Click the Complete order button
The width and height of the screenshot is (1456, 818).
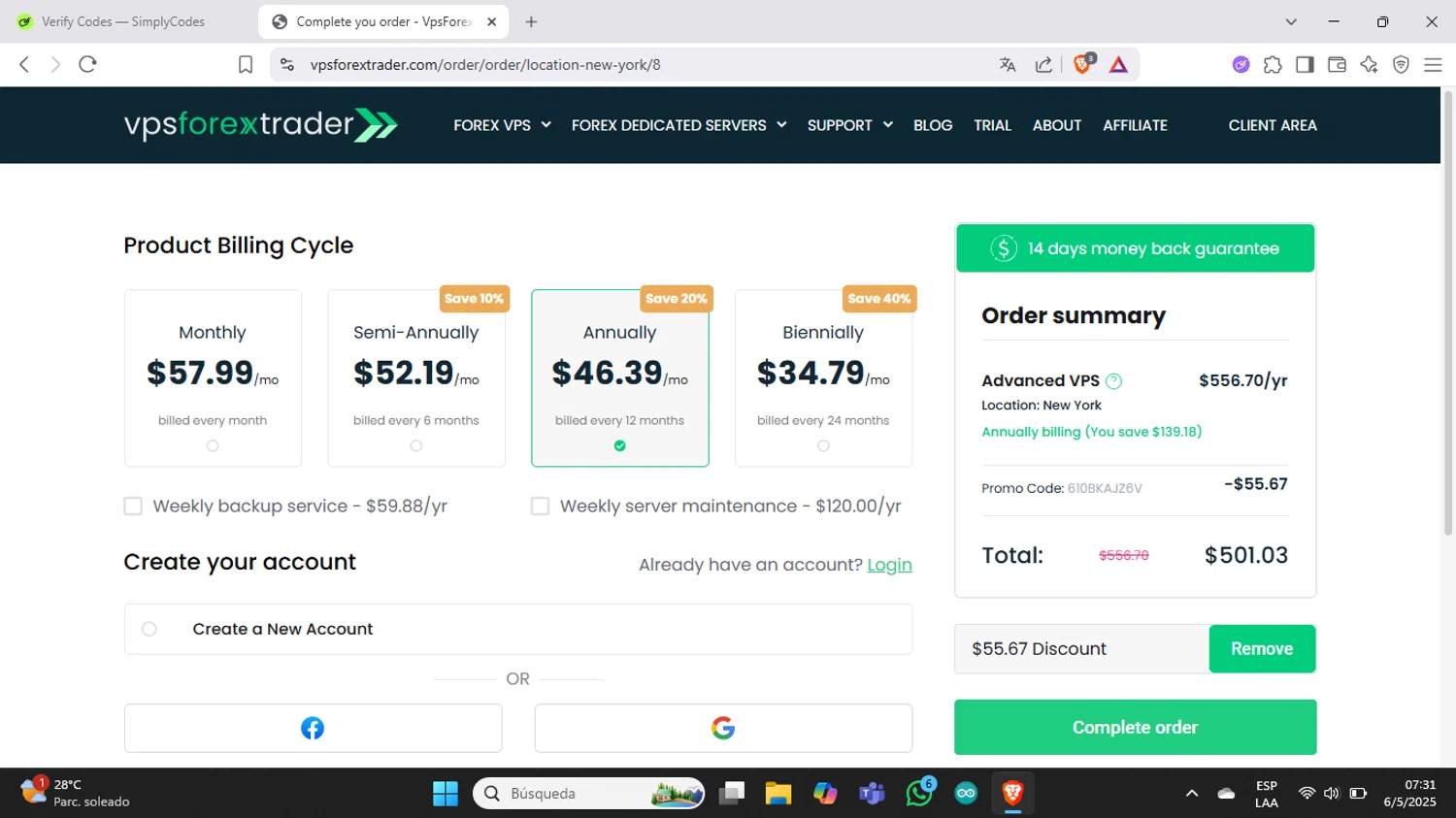point(1135,727)
